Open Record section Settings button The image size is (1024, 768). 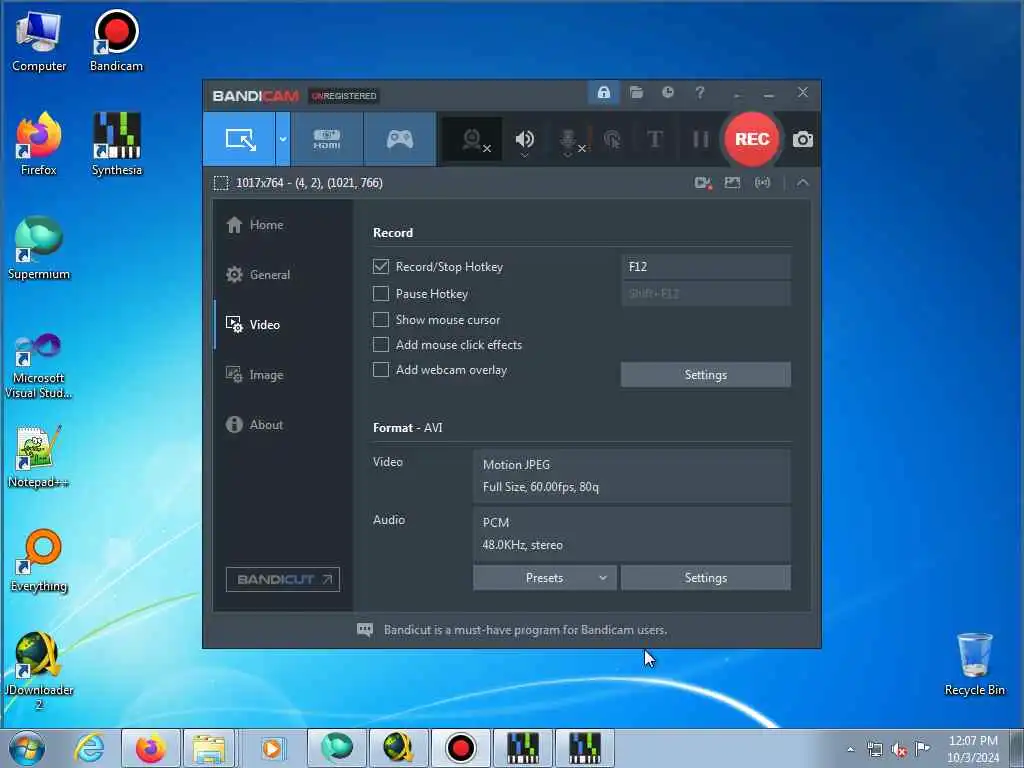(x=705, y=375)
